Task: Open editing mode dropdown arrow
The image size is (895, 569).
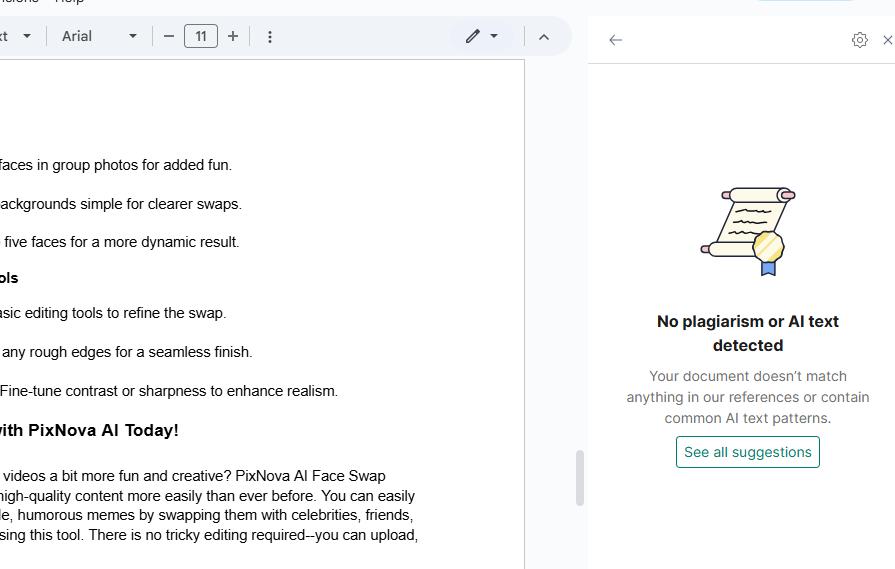Action: [494, 36]
